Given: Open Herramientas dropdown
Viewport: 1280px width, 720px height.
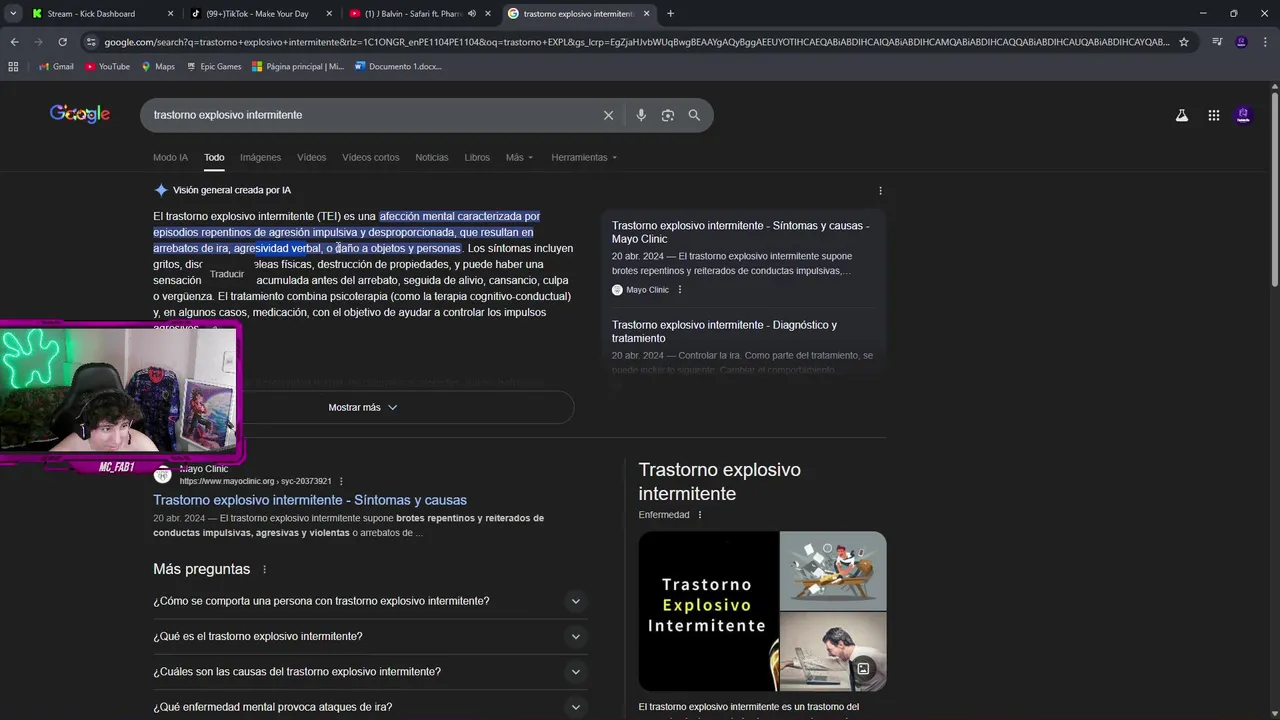Looking at the screenshot, I should [x=584, y=157].
